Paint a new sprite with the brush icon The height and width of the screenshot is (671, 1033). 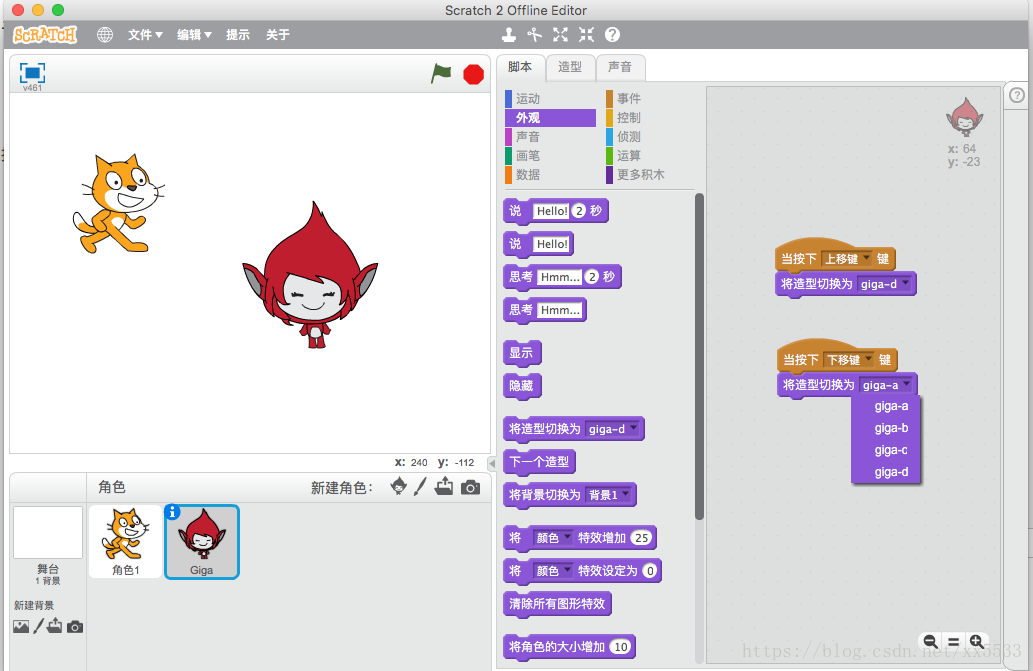(420, 487)
